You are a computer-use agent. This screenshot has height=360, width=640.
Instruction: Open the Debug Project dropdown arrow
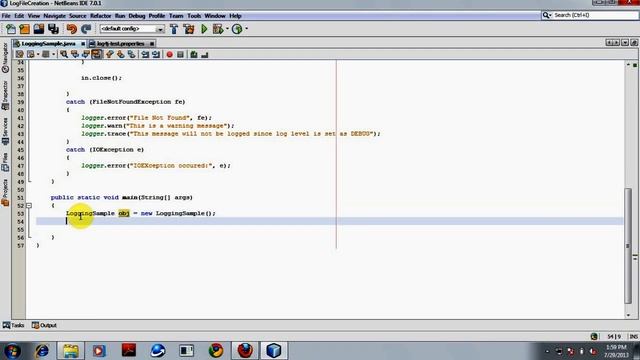[x=227, y=29]
